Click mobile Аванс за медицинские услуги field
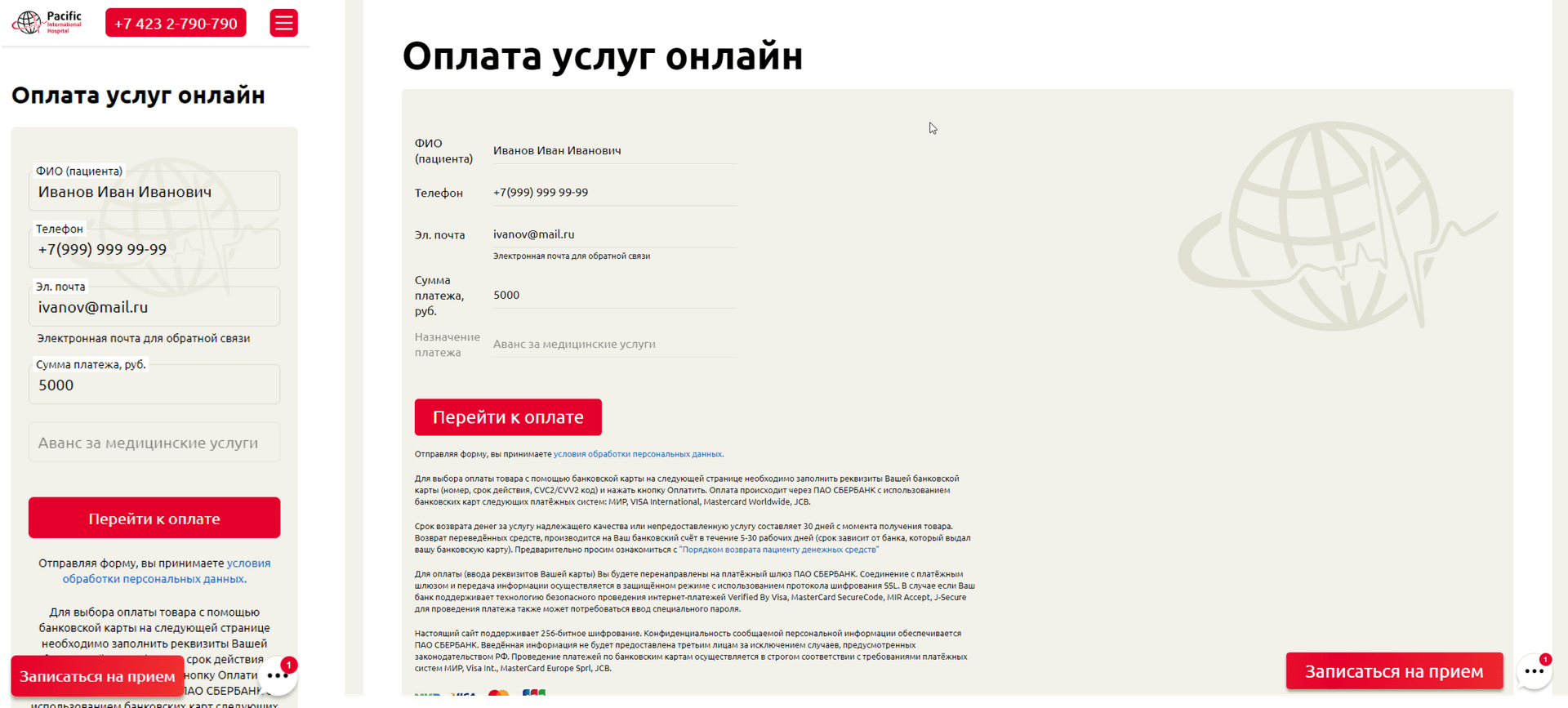Viewport: 1568px width, 708px height. (154, 443)
